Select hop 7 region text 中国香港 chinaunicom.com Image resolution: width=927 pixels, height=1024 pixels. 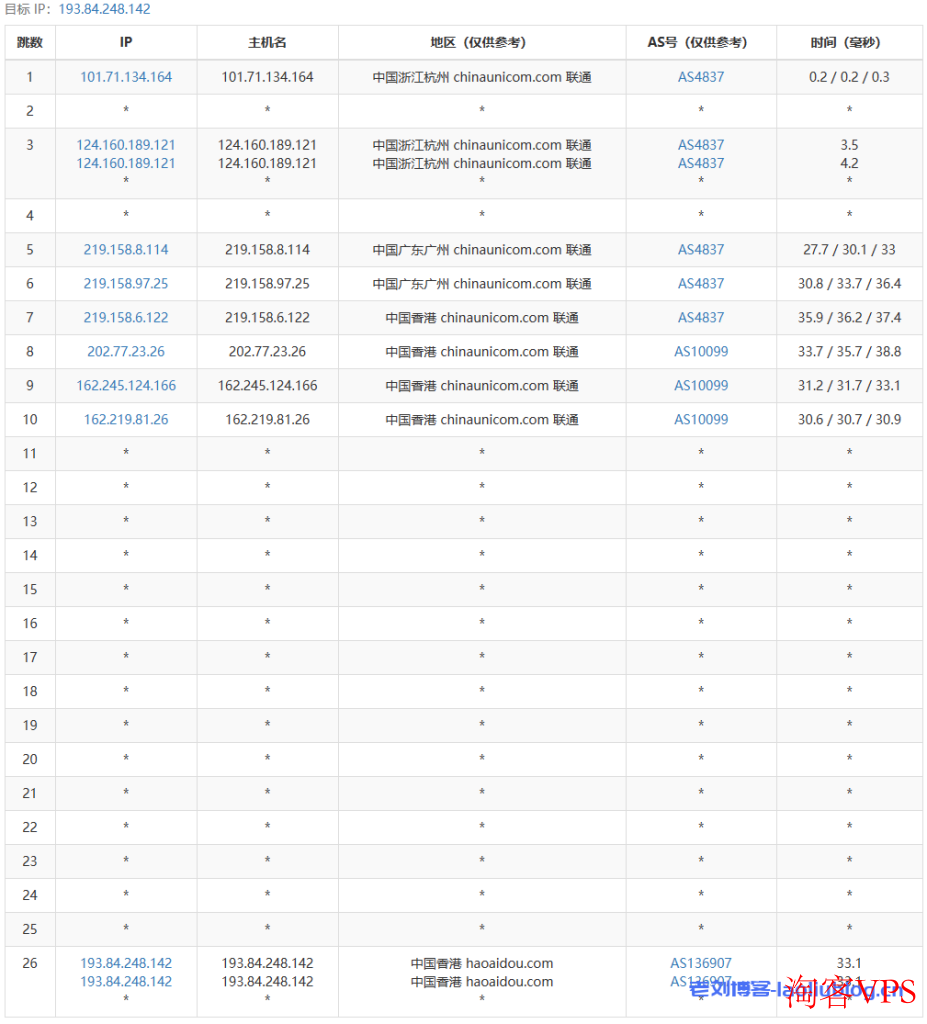[x=467, y=317]
